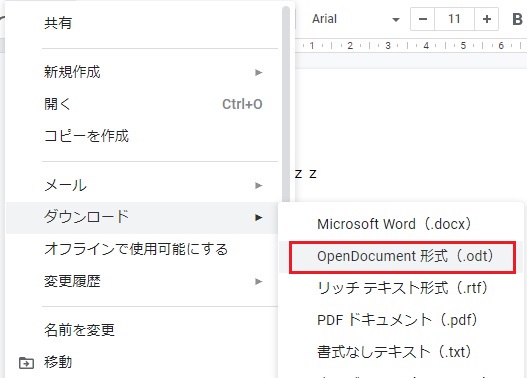Screen dimensions: 527x378
Task: Download as リッチ テキスト形式 (.rtf)
Action: (x=401, y=288)
